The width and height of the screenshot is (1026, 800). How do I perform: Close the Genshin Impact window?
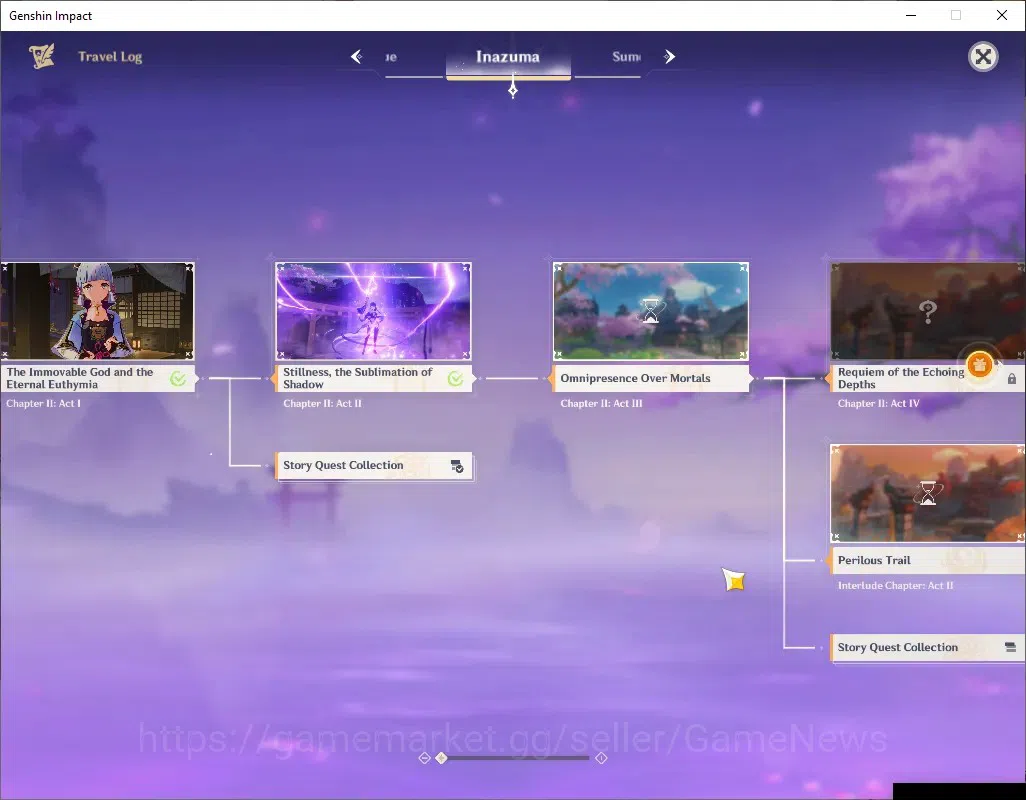[x=1002, y=15]
